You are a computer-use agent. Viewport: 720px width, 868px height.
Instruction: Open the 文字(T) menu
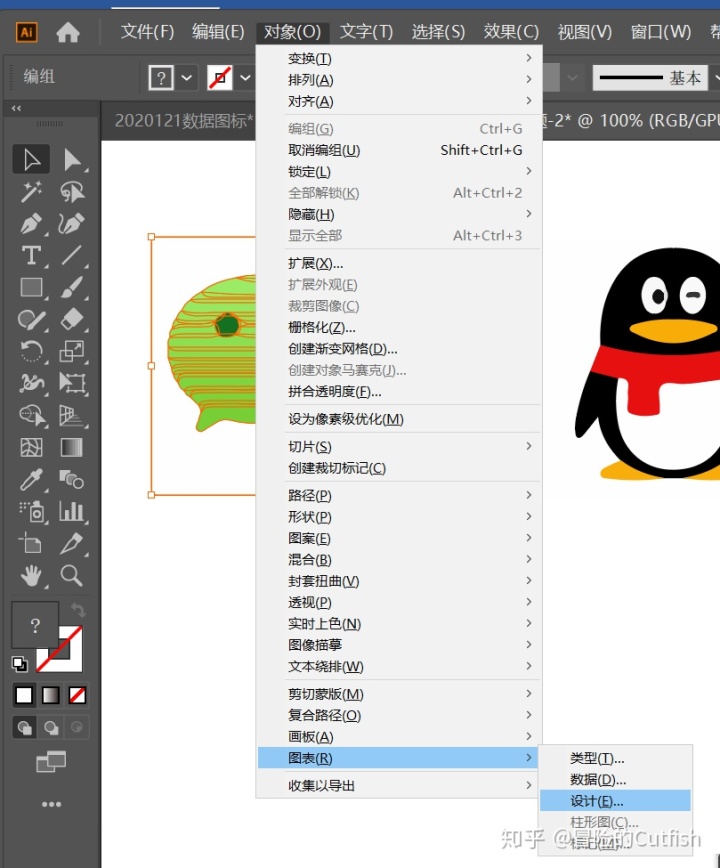[366, 32]
